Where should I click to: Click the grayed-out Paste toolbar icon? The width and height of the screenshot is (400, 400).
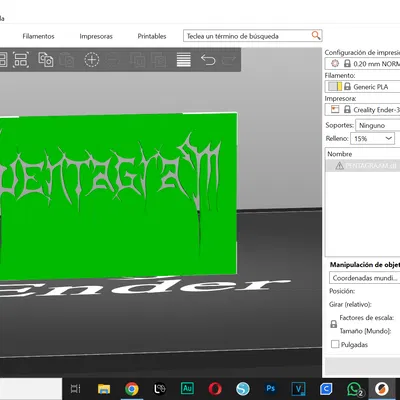(x=67, y=60)
